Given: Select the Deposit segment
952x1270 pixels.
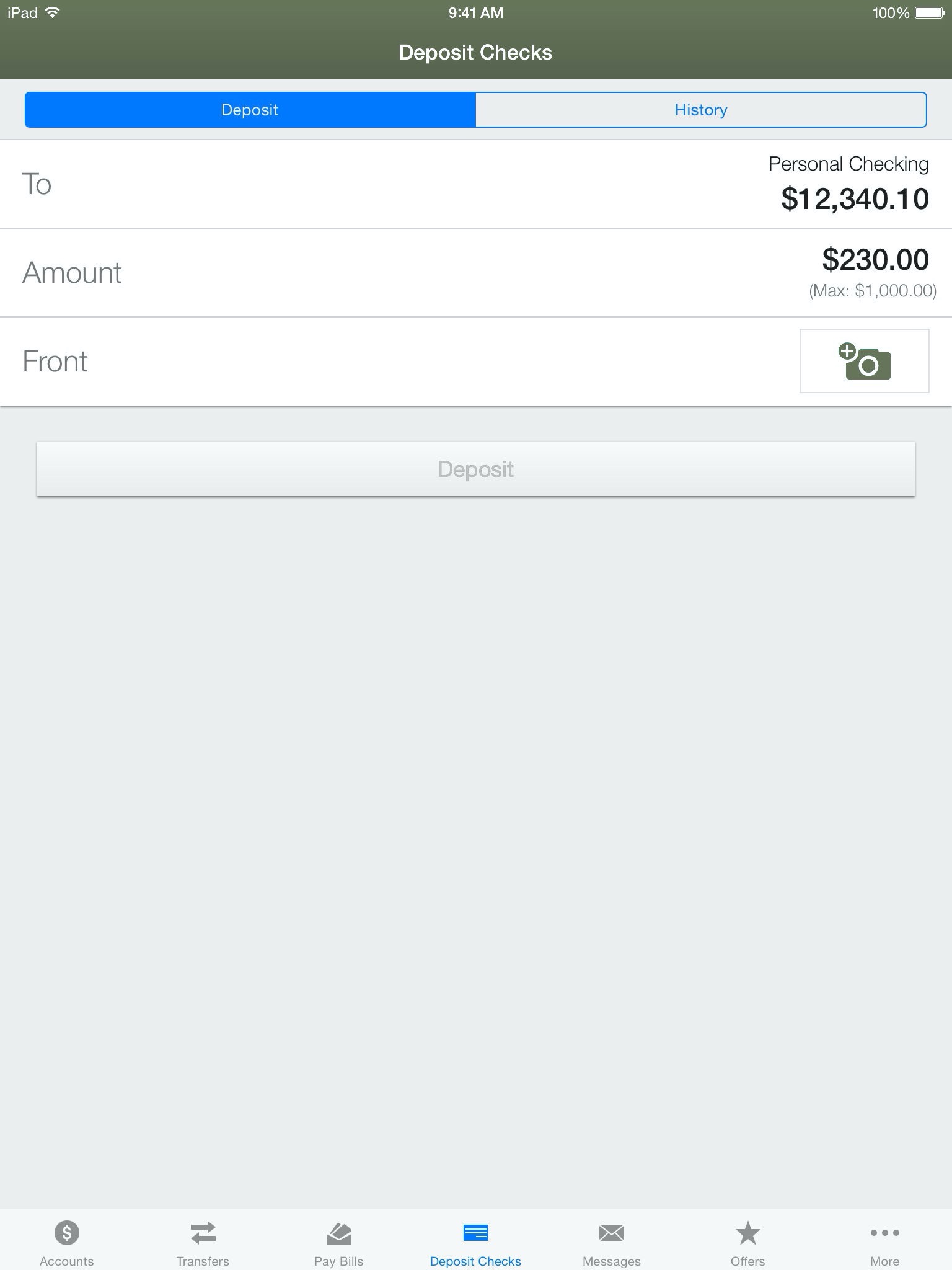Looking at the screenshot, I should click(x=250, y=110).
